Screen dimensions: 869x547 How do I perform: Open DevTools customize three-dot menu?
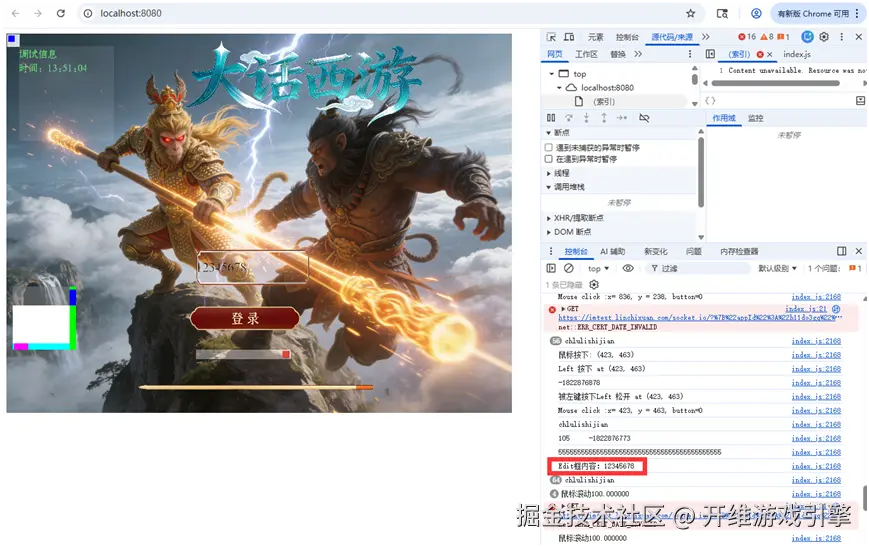point(841,37)
